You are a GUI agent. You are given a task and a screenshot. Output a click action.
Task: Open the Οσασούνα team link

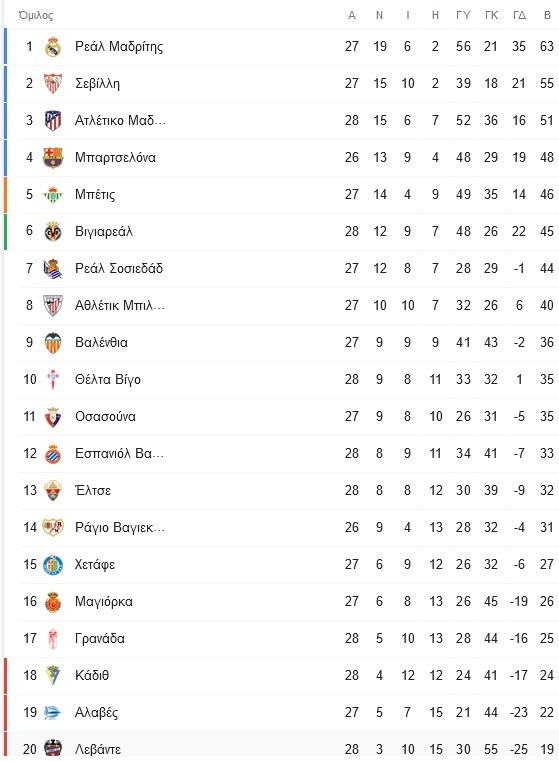[x=105, y=416]
